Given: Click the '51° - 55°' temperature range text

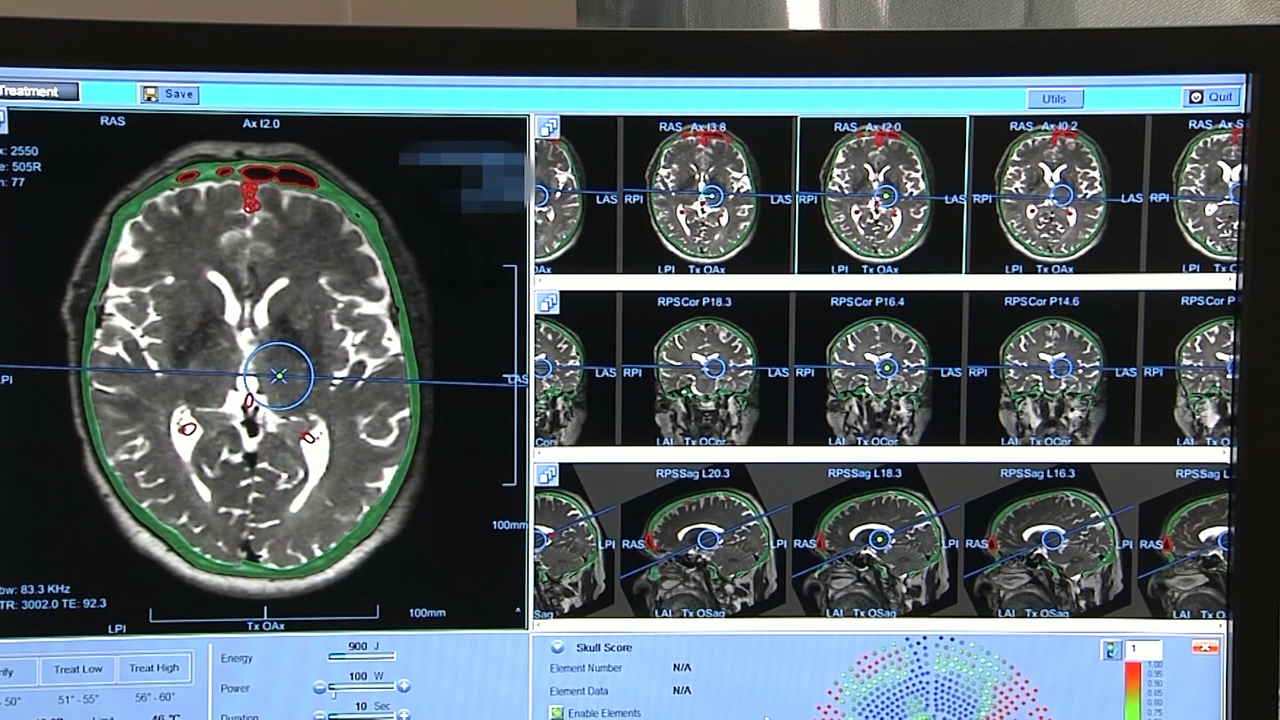Looking at the screenshot, I should (80, 699).
